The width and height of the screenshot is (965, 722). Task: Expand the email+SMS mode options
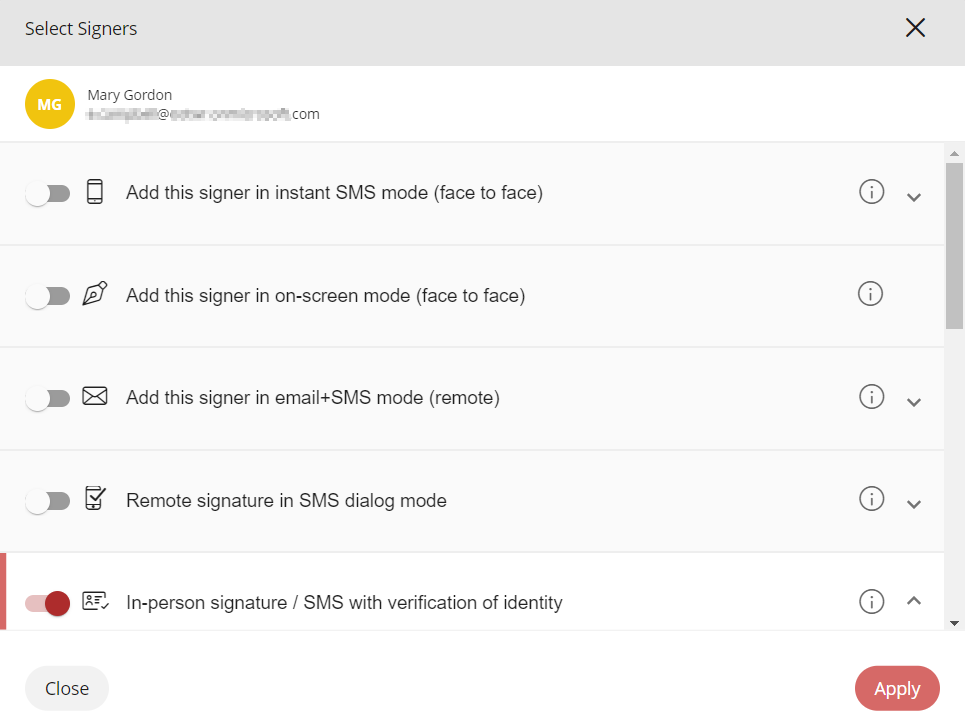click(913, 402)
